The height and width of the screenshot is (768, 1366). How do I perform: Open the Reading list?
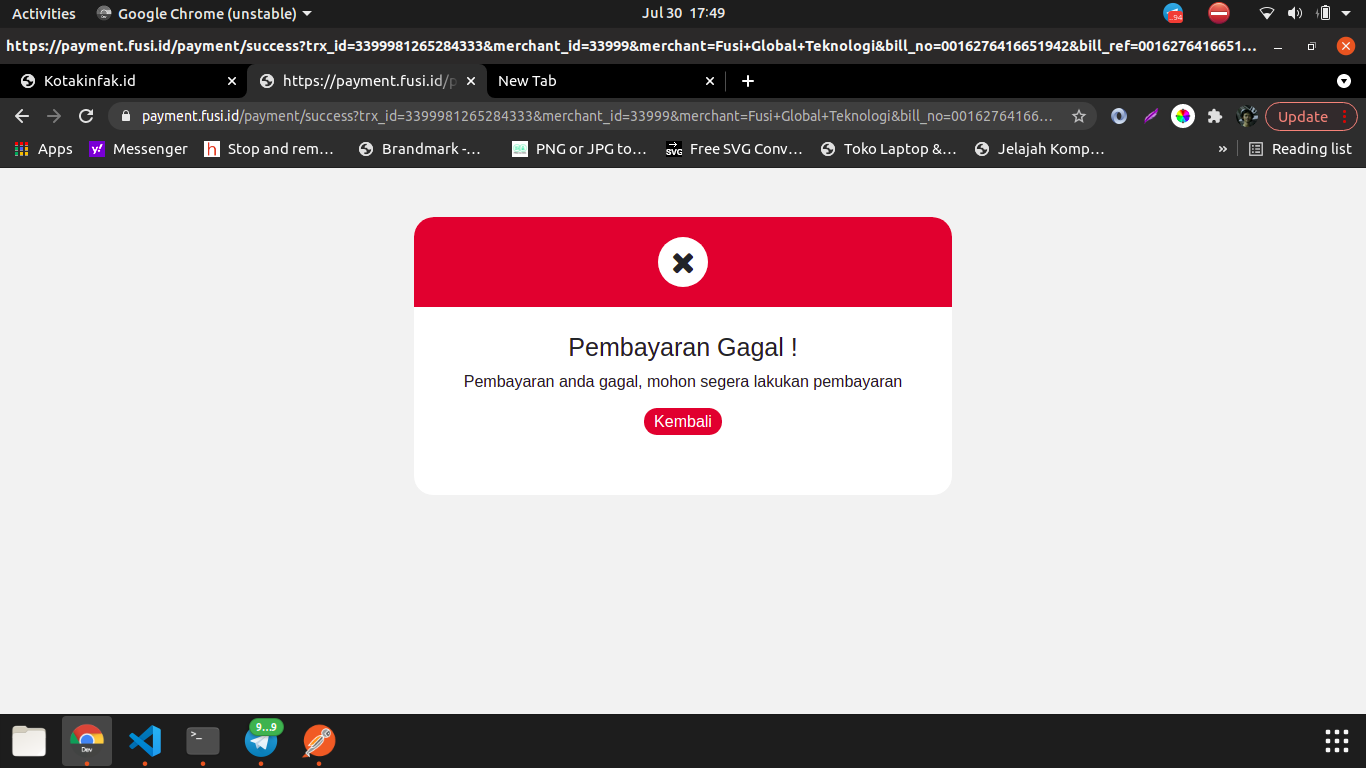[1300, 149]
